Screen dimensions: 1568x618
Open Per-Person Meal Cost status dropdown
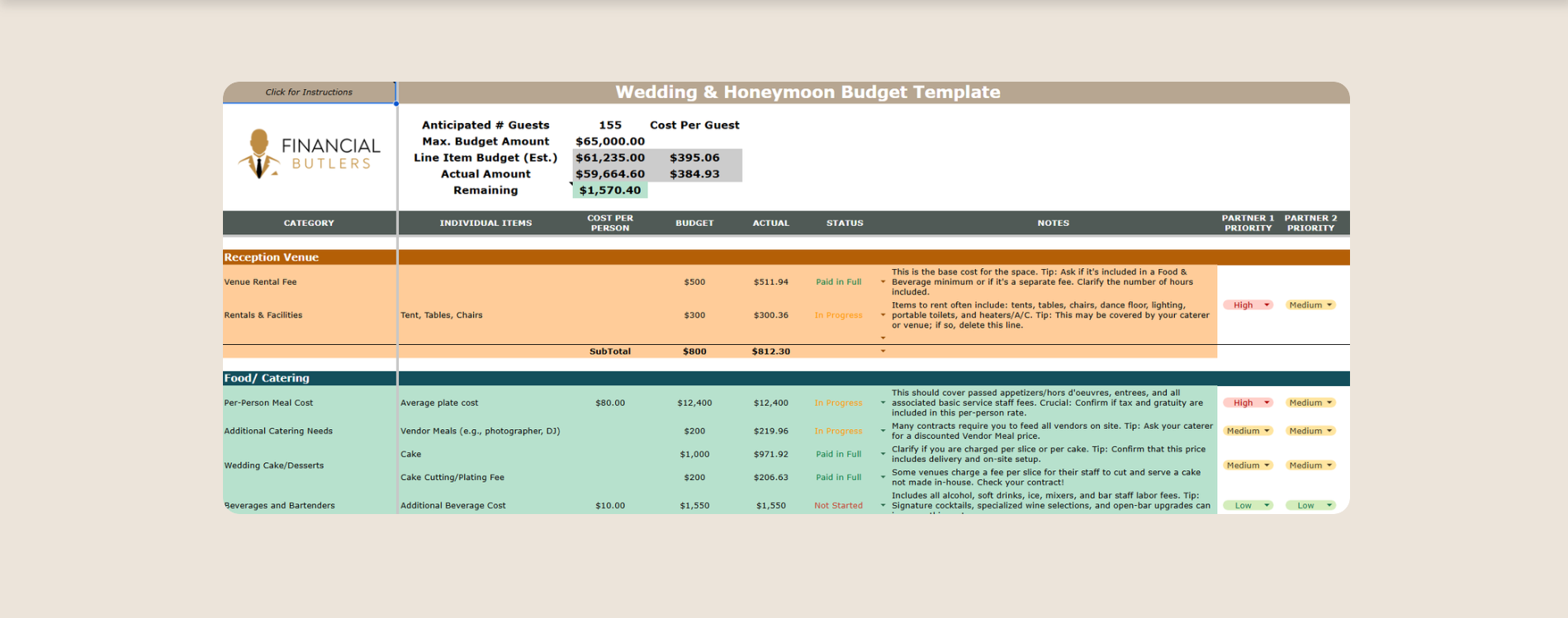pos(883,403)
